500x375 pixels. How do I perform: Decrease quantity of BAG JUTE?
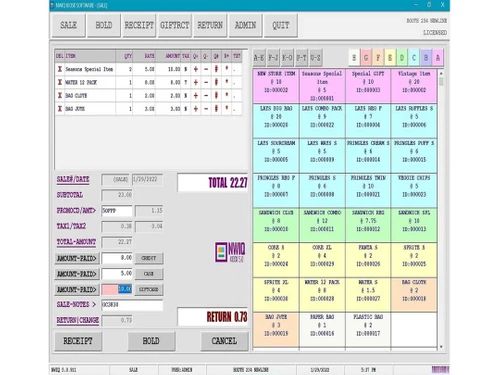(206, 109)
